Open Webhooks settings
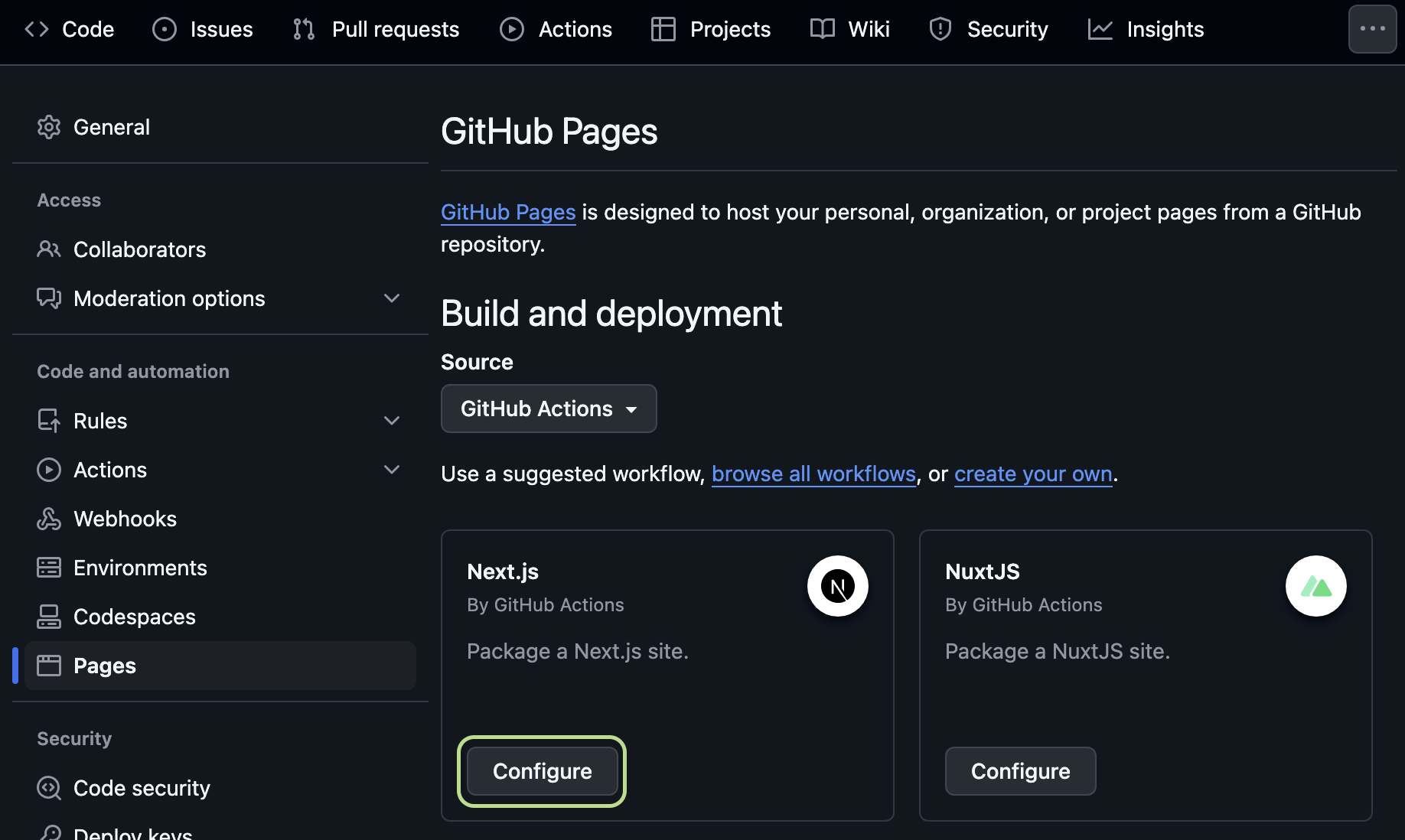The height and width of the screenshot is (840, 1405). click(x=220, y=519)
